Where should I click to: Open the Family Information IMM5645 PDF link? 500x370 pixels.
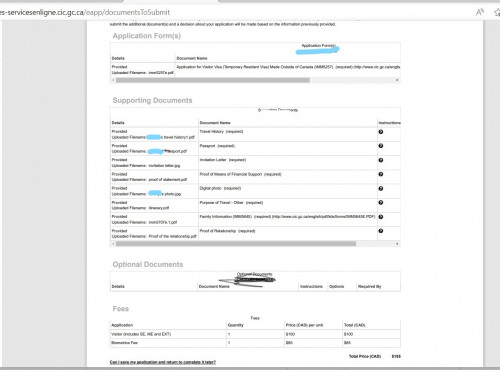pyautogui.click(x=324, y=217)
